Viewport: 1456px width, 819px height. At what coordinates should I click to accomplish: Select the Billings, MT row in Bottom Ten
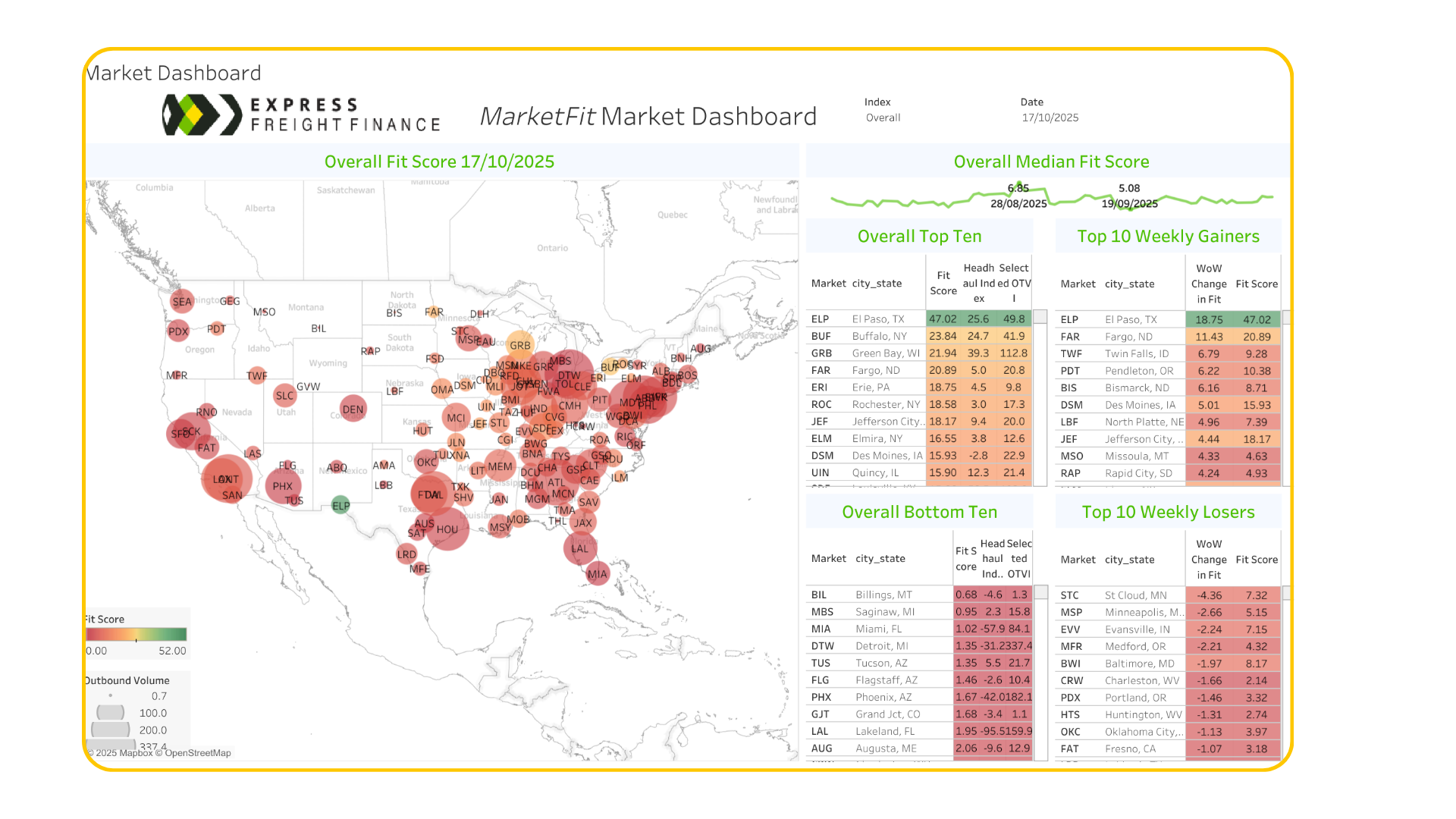point(883,595)
